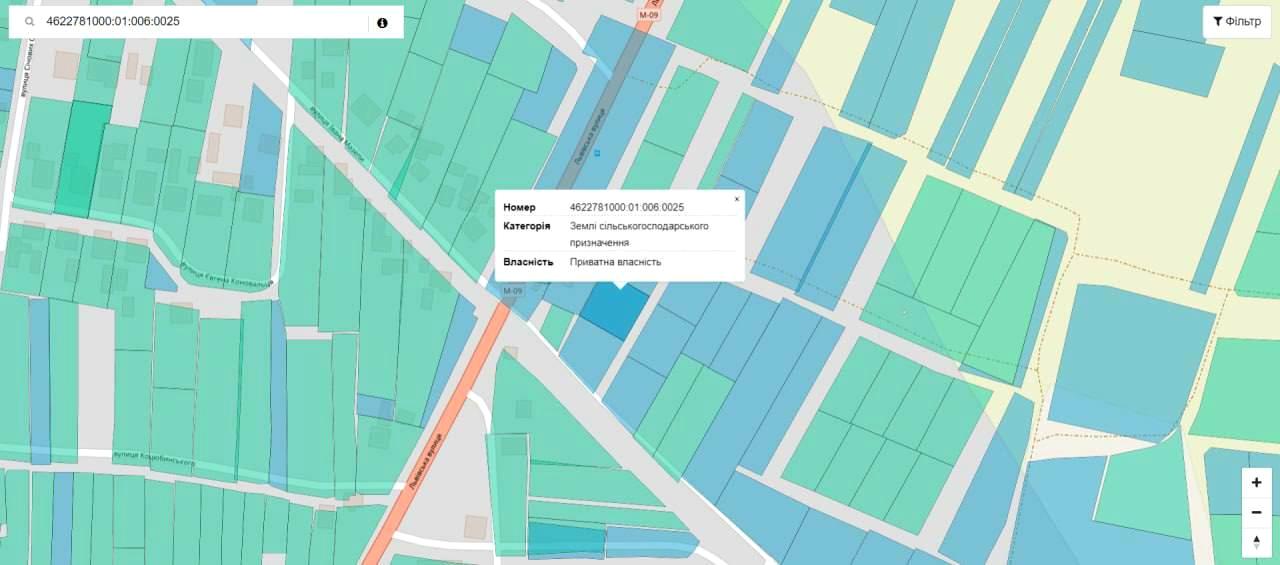Click the M-09 shield below the popup
Viewport: 1280px width, 565px height.
coord(512,290)
